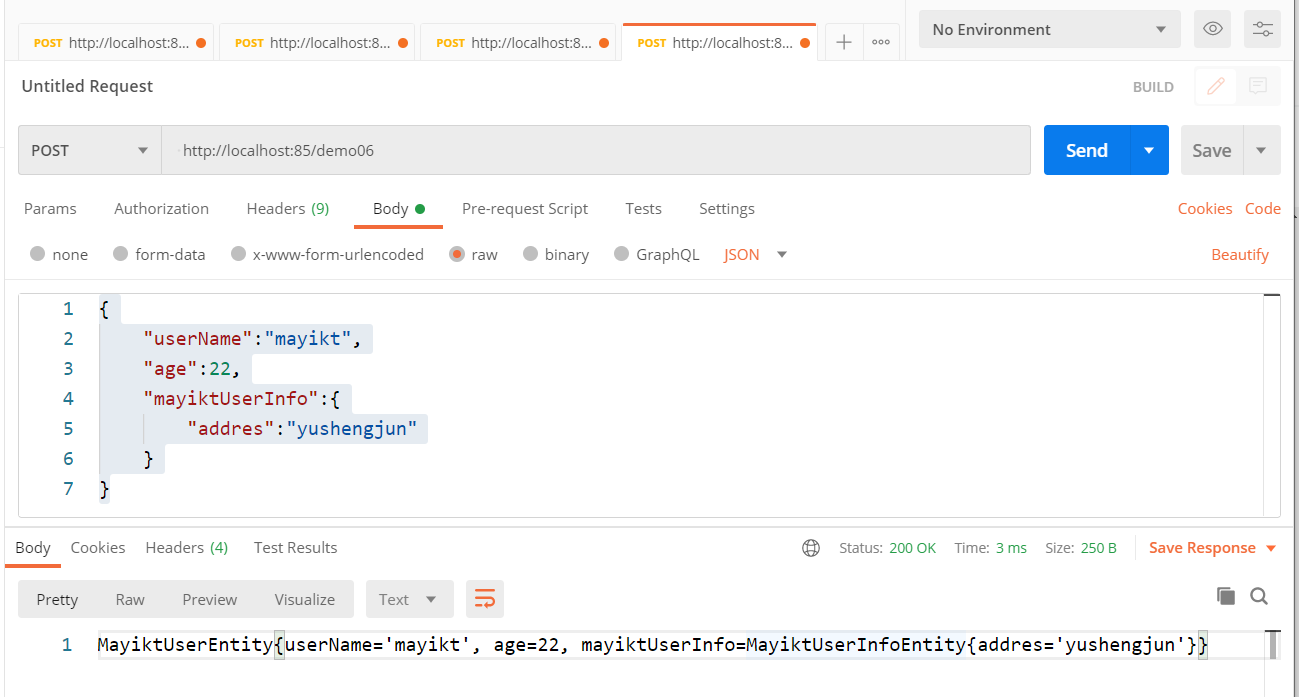
Task: Show the Raw response view
Action: click(x=130, y=599)
